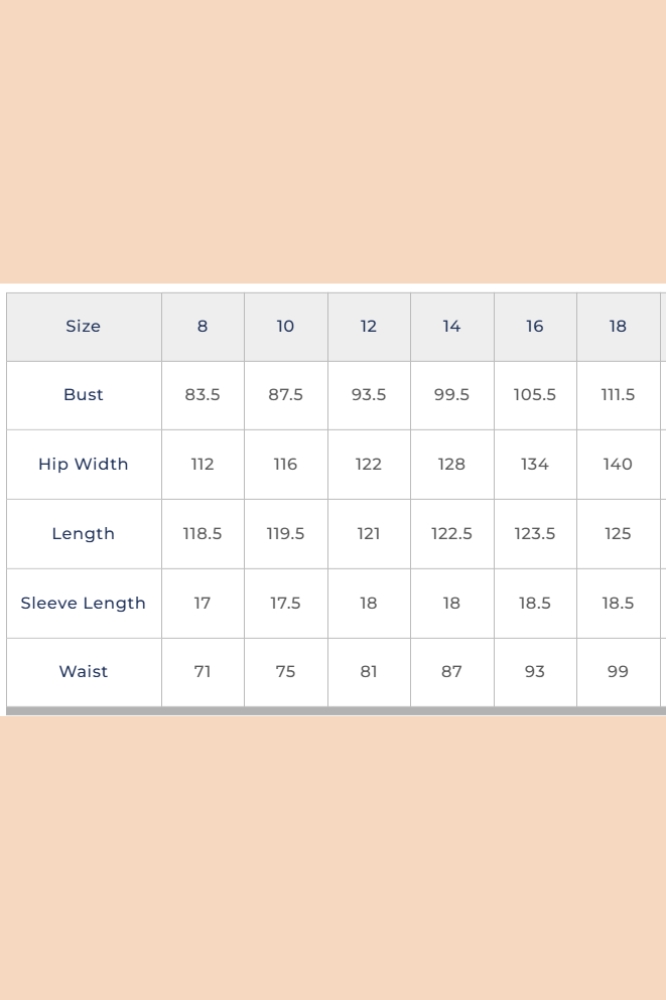666x1000 pixels.
Task: Click size 18 column header
Action: (x=618, y=326)
